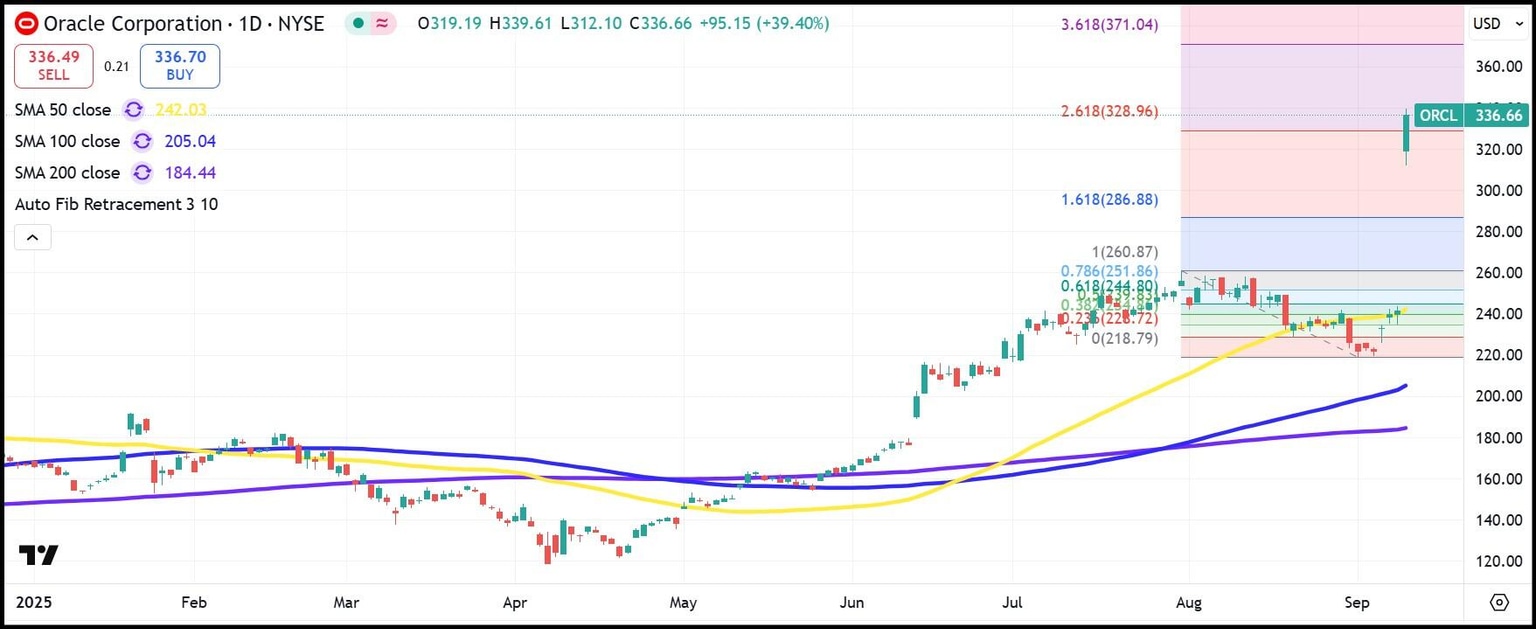Image resolution: width=1536 pixels, height=629 pixels.
Task: Click the TradingView watermark logo
Action: point(40,554)
